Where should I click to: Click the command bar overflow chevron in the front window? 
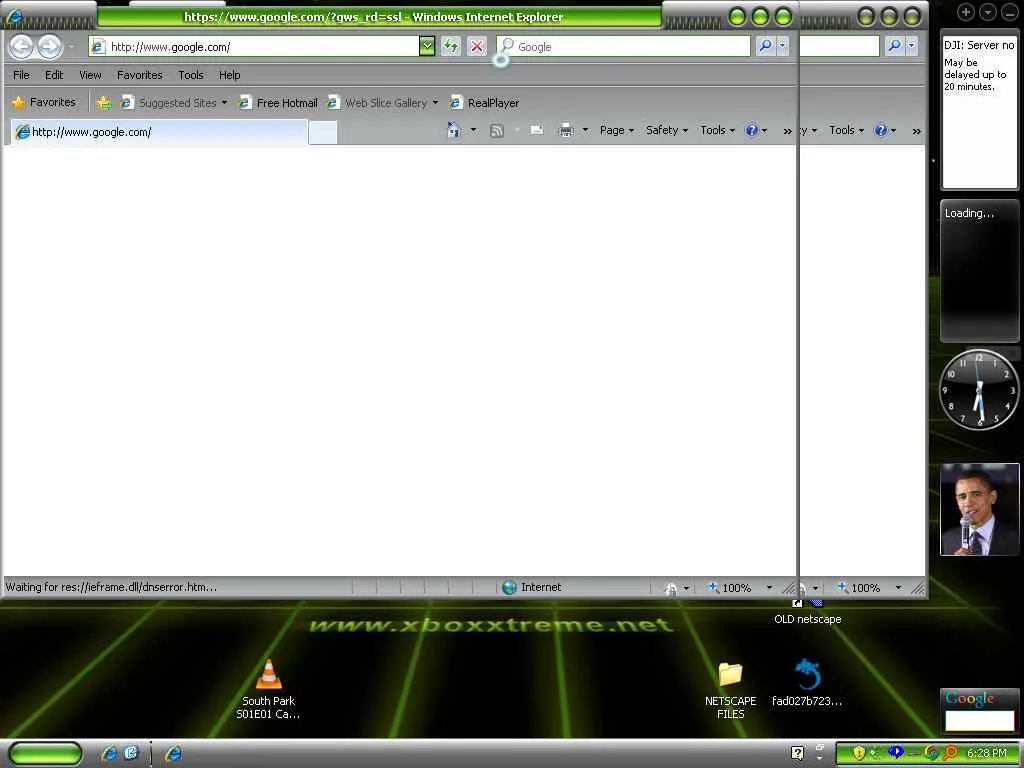[788, 131]
